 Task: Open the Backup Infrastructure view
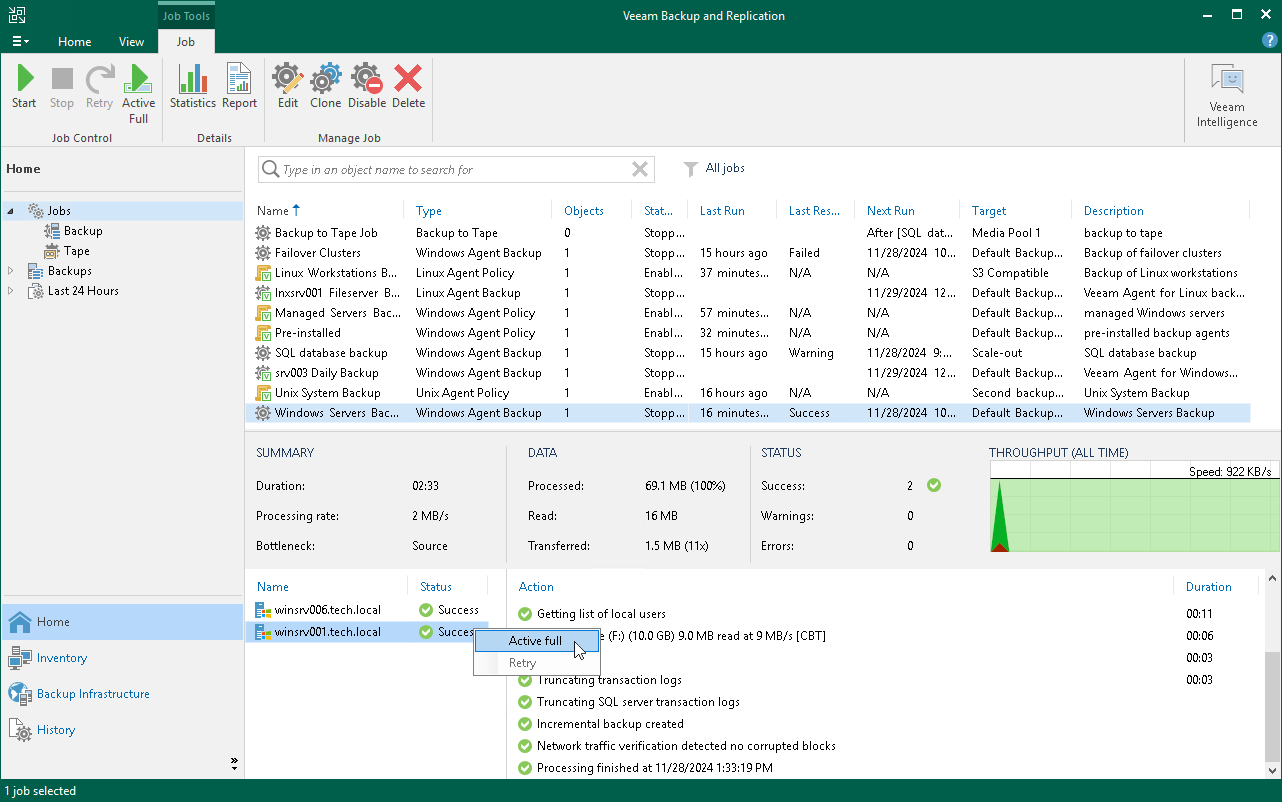tap(122, 694)
